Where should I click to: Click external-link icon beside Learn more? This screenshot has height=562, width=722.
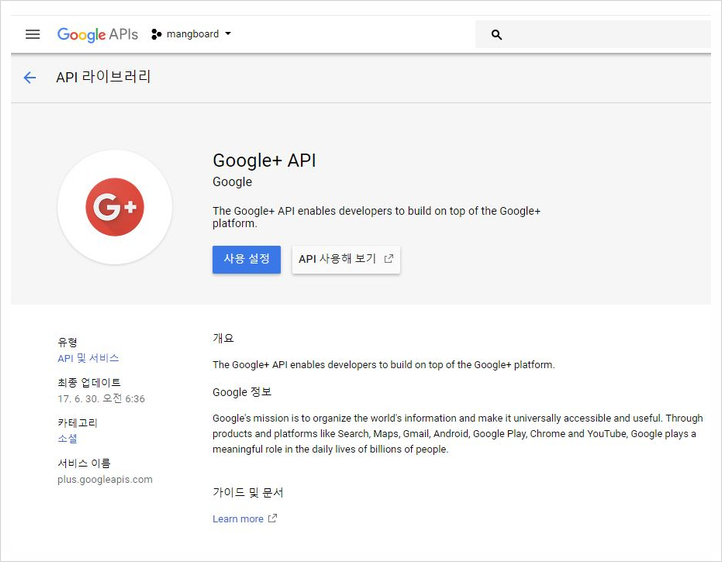273,519
